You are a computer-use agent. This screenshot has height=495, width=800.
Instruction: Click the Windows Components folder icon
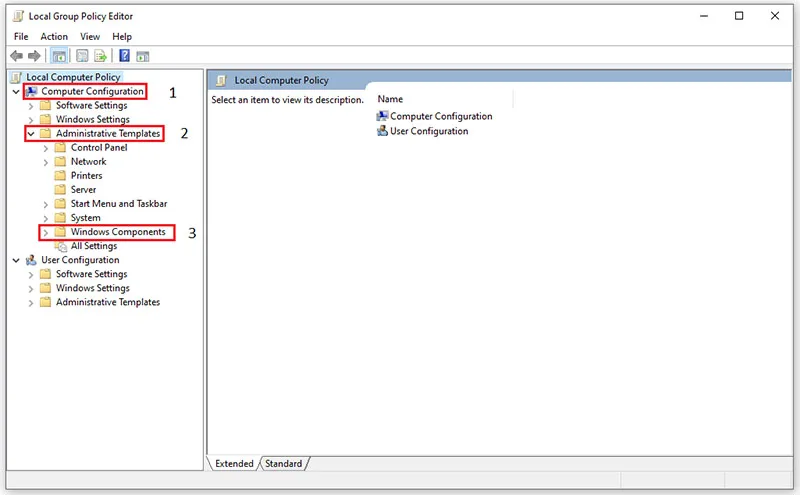[60, 232]
